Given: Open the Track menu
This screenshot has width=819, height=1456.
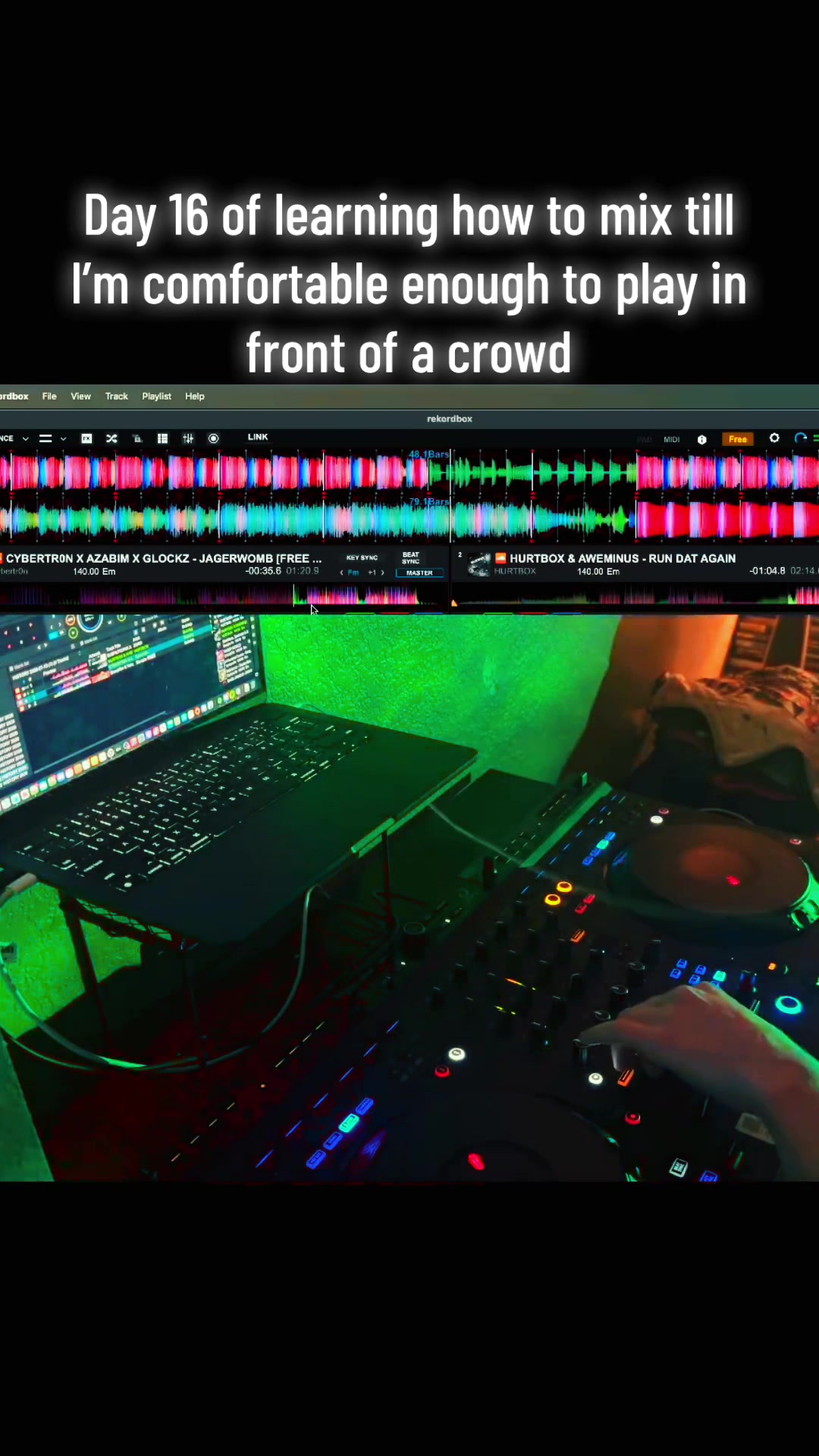Looking at the screenshot, I should 116,397.
